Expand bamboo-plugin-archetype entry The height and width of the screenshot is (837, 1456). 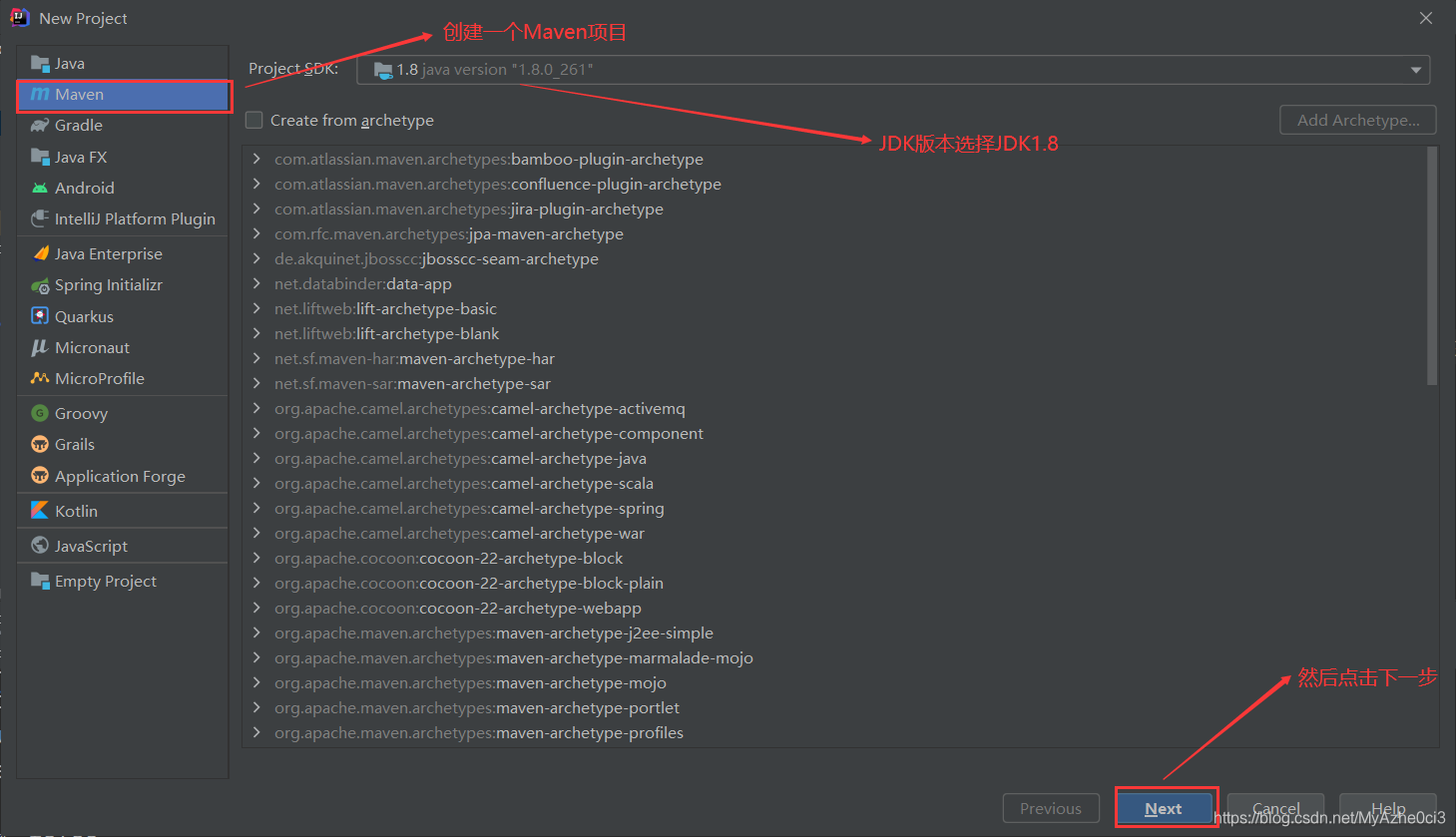(256, 159)
